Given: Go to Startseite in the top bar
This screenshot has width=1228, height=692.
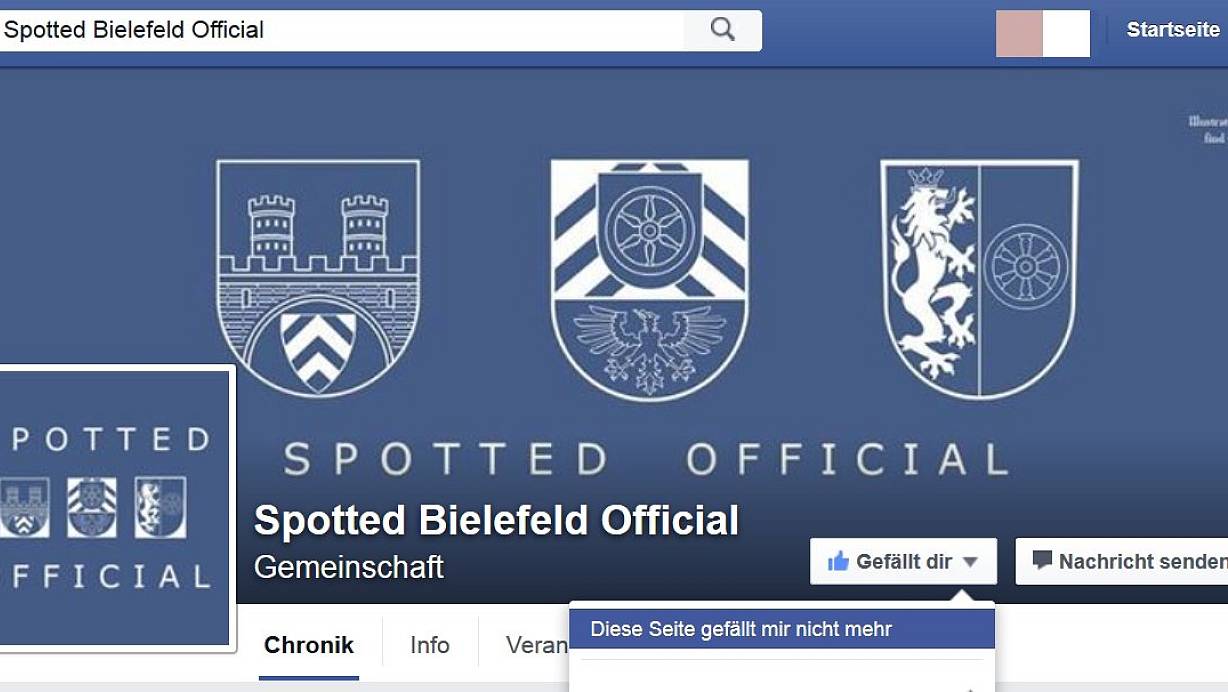Looking at the screenshot, I should [x=1172, y=30].
